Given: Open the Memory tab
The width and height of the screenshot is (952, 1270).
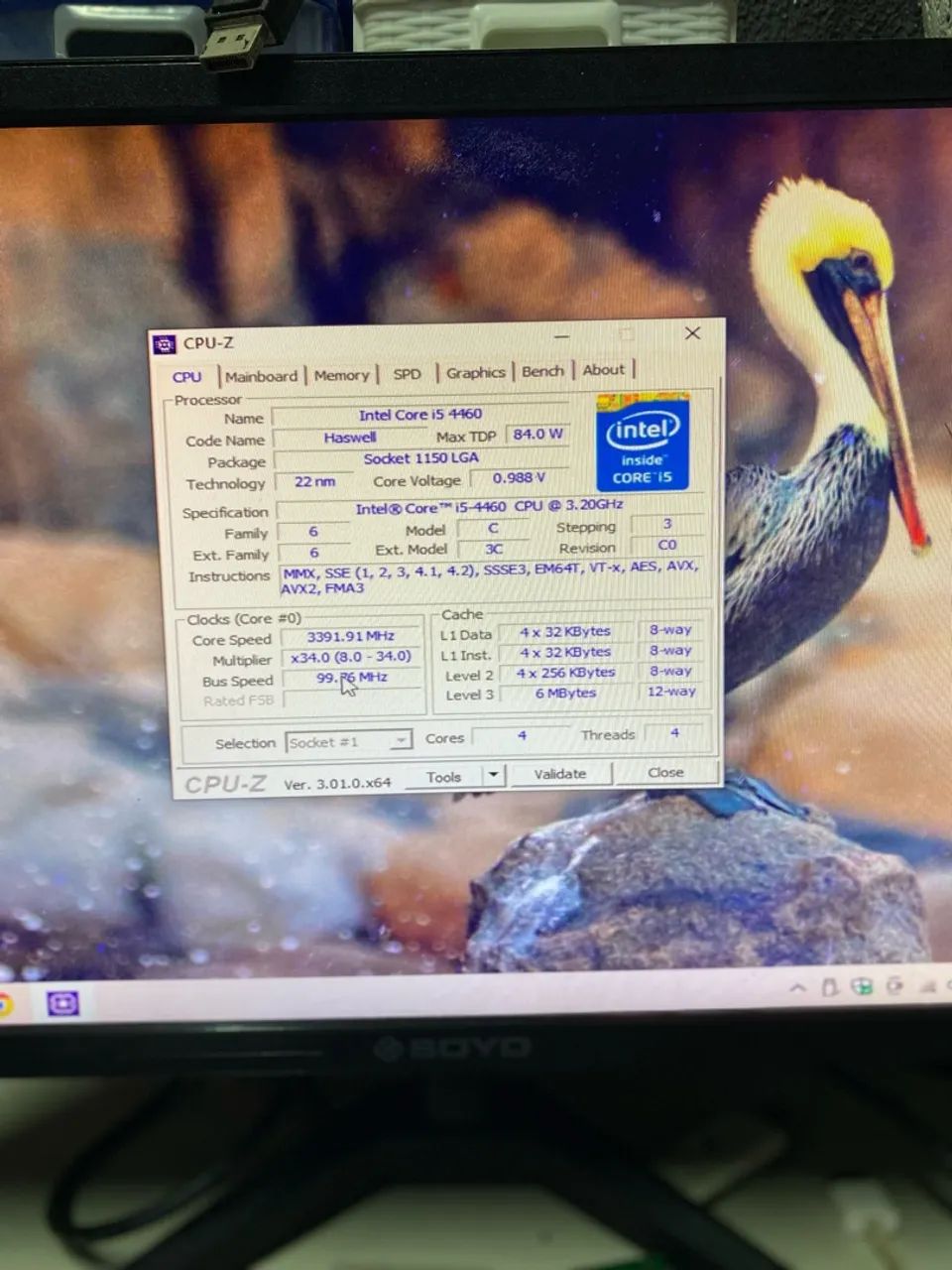Looking at the screenshot, I should (341, 375).
